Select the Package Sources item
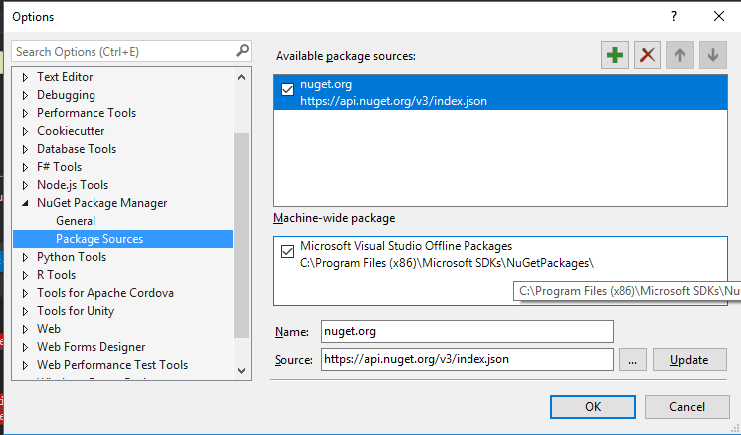The width and height of the screenshot is (741, 435). click(99, 239)
